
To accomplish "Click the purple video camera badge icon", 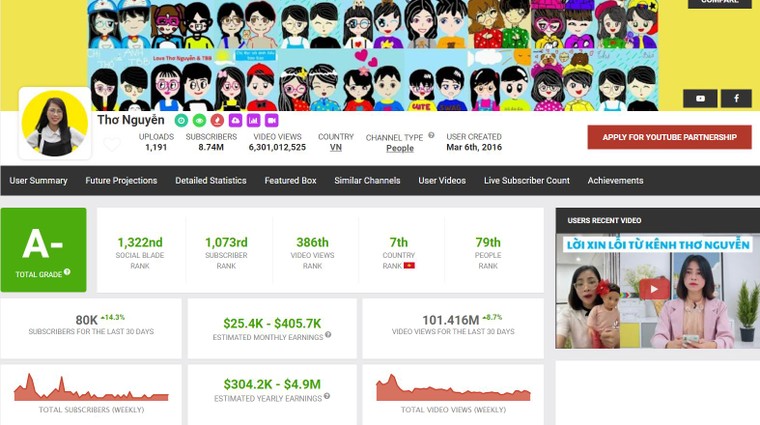I will [271, 120].
